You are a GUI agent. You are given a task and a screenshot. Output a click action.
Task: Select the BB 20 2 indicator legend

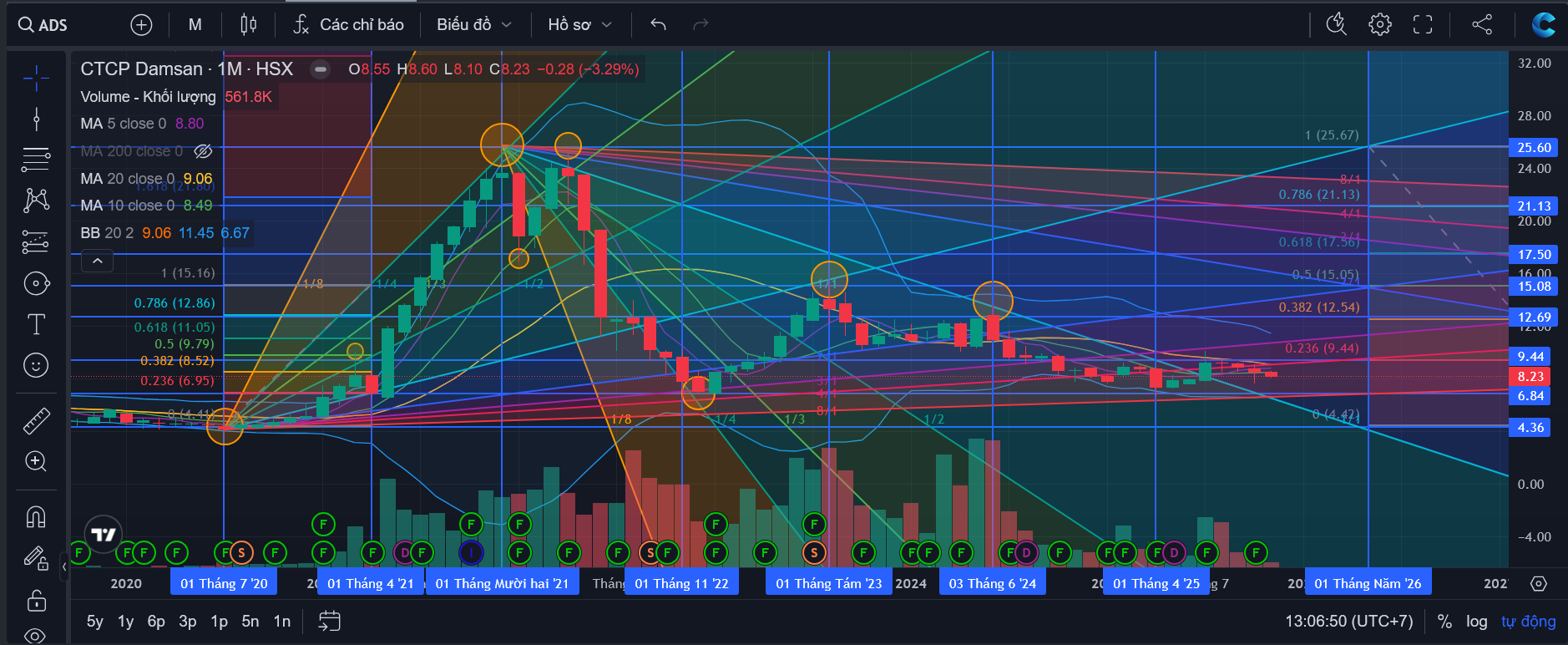point(164,233)
